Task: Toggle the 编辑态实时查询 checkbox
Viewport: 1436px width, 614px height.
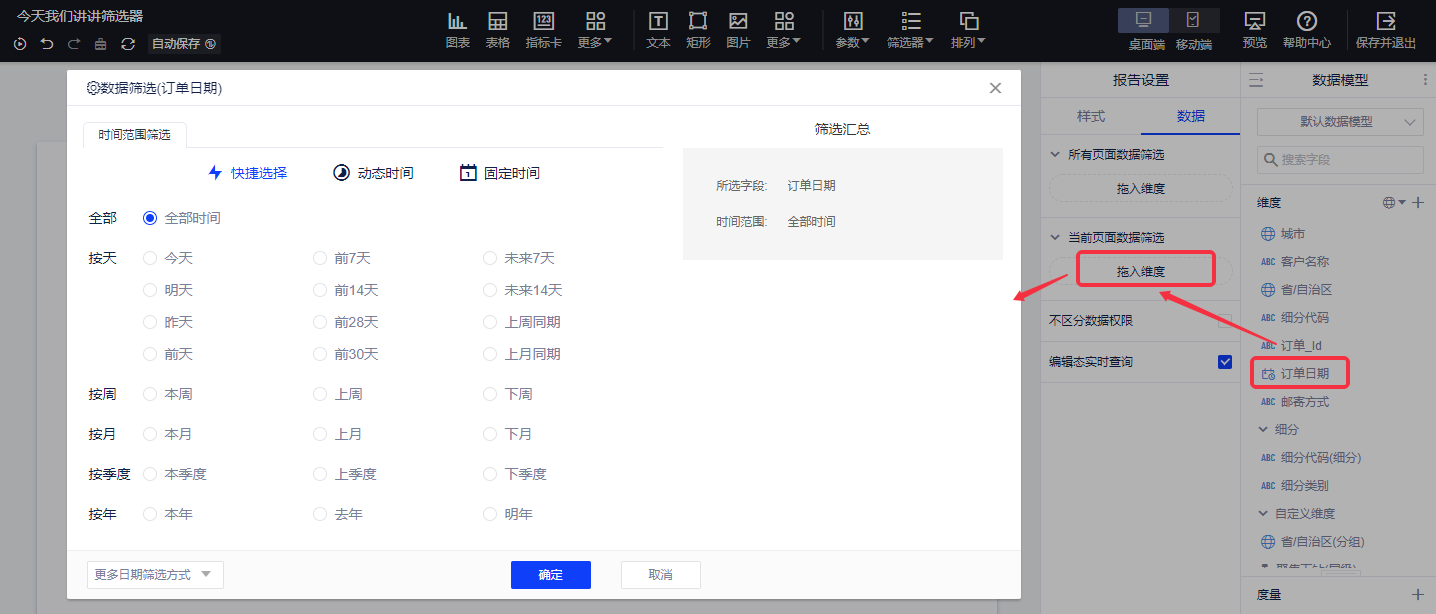Action: [x=1225, y=362]
